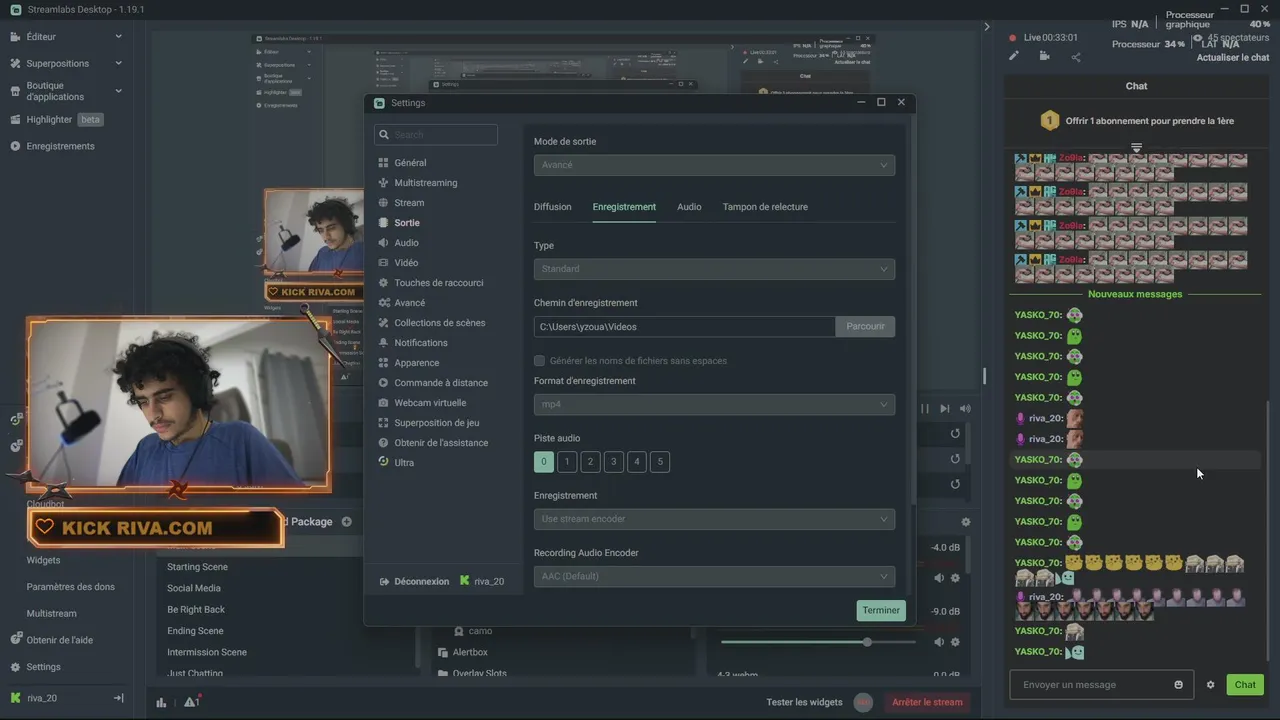
Task: Open Enregistrement encoder dropdown
Action: click(714, 519)
